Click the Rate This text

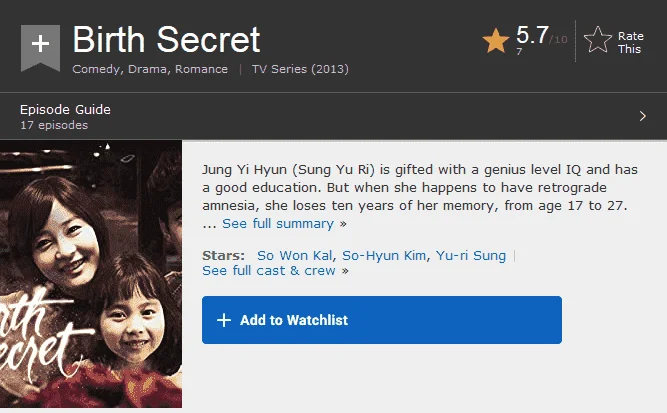coord(630,42)
